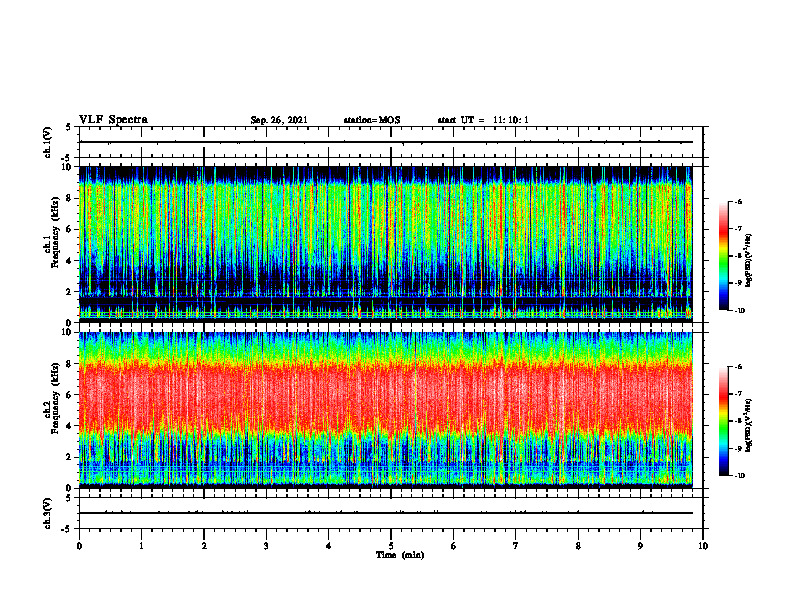Screen dimensions: 792x612
Task: Click time axis tick label "8"
Action: (578, 546)
